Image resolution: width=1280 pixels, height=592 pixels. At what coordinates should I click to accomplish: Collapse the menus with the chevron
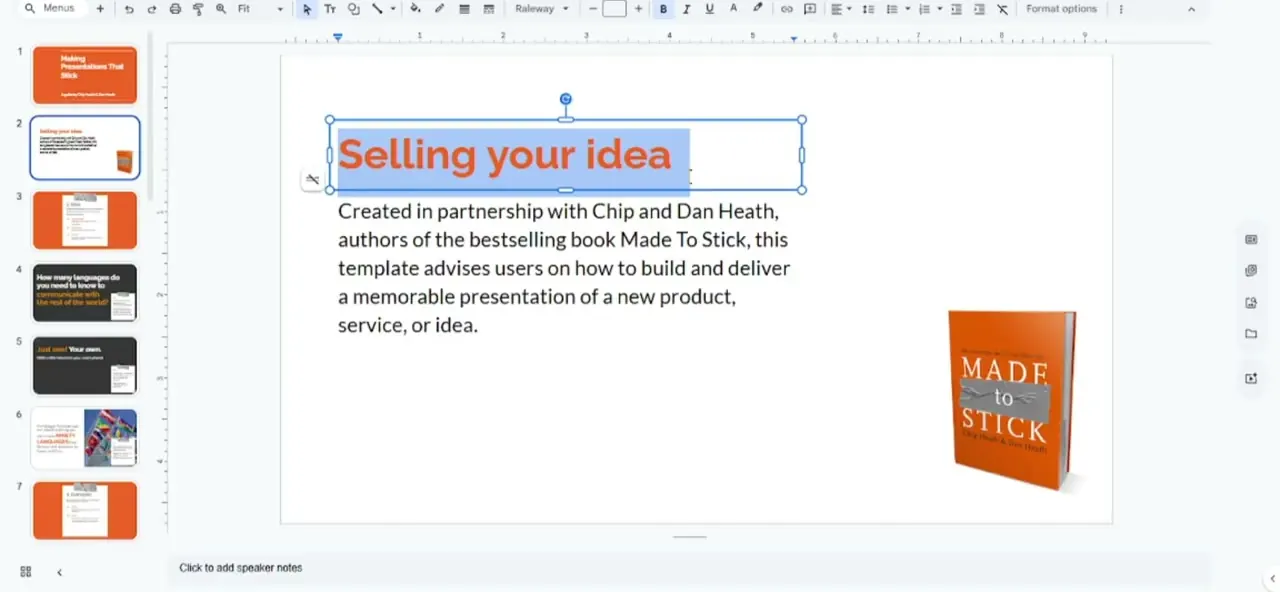point(1191,9)
